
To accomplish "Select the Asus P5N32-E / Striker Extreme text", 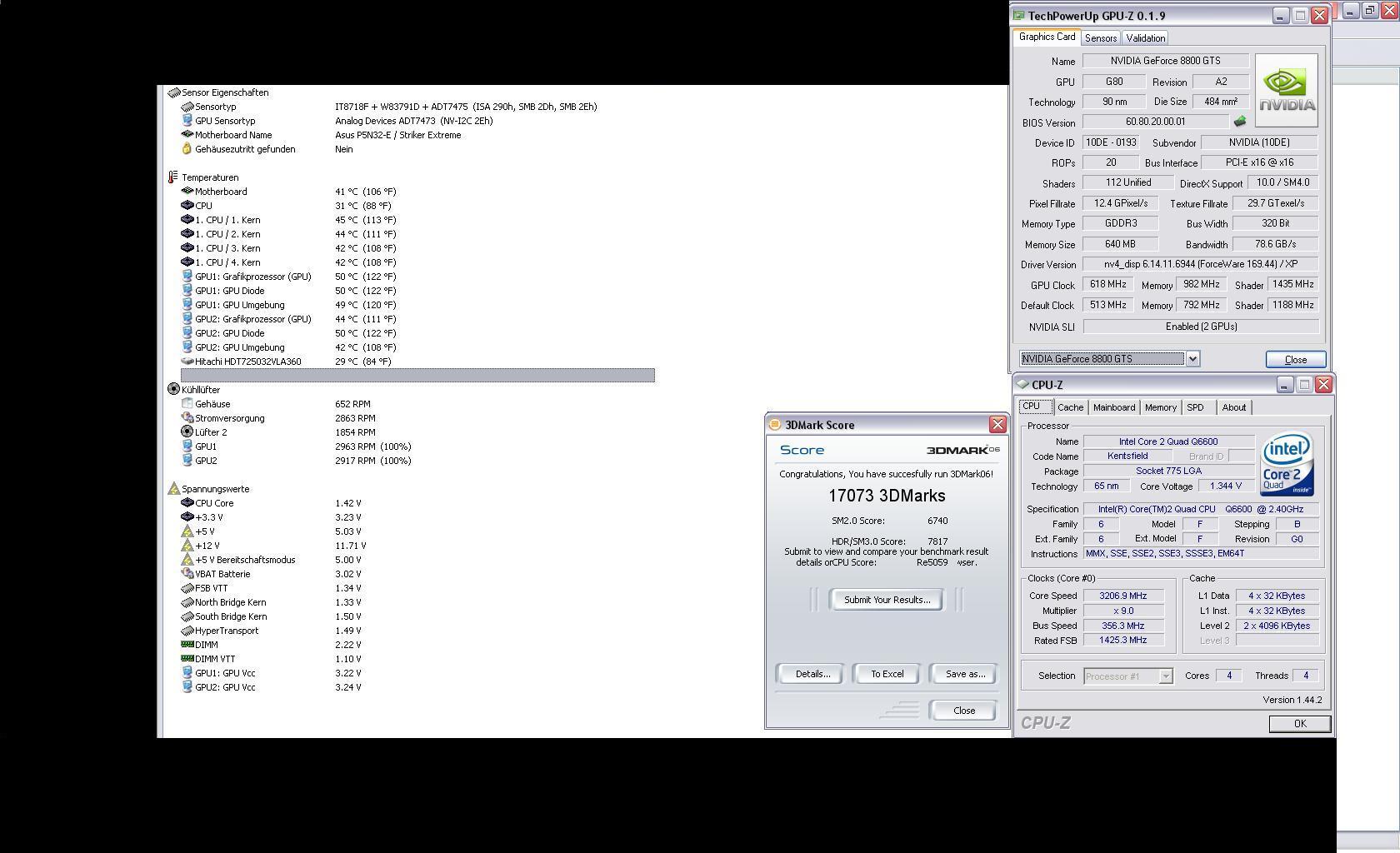I will [x=398, y=135].
